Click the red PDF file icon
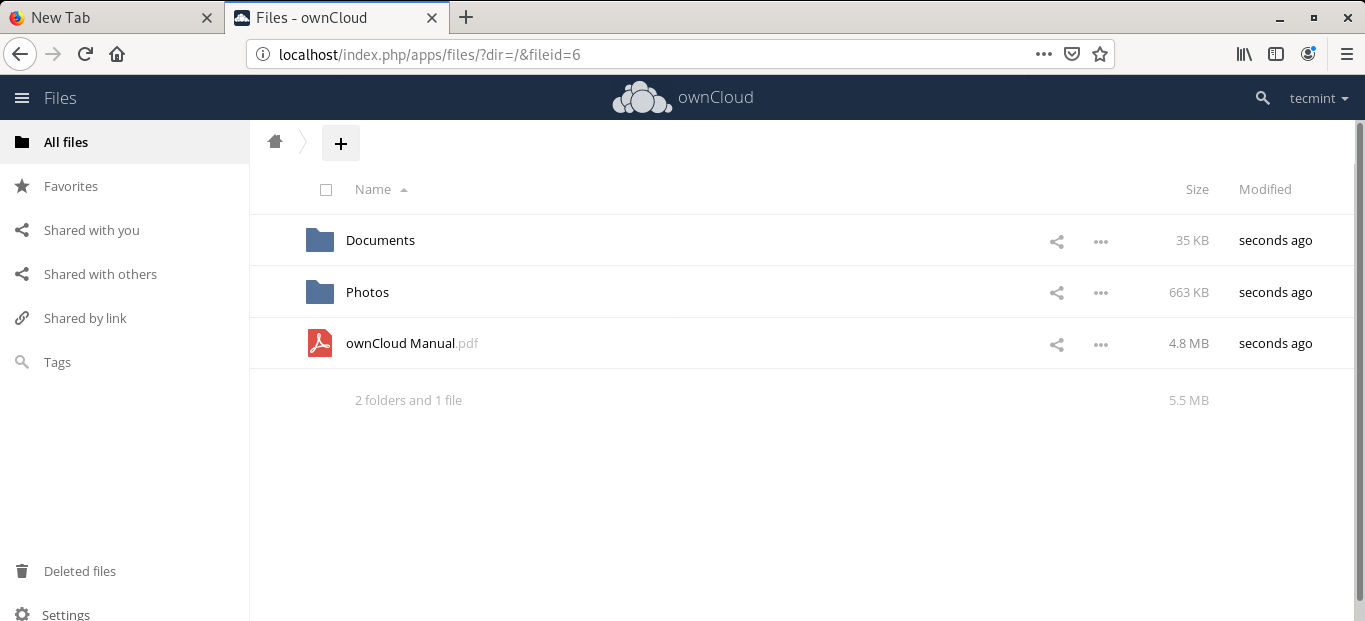 click(x=320, y=343)
